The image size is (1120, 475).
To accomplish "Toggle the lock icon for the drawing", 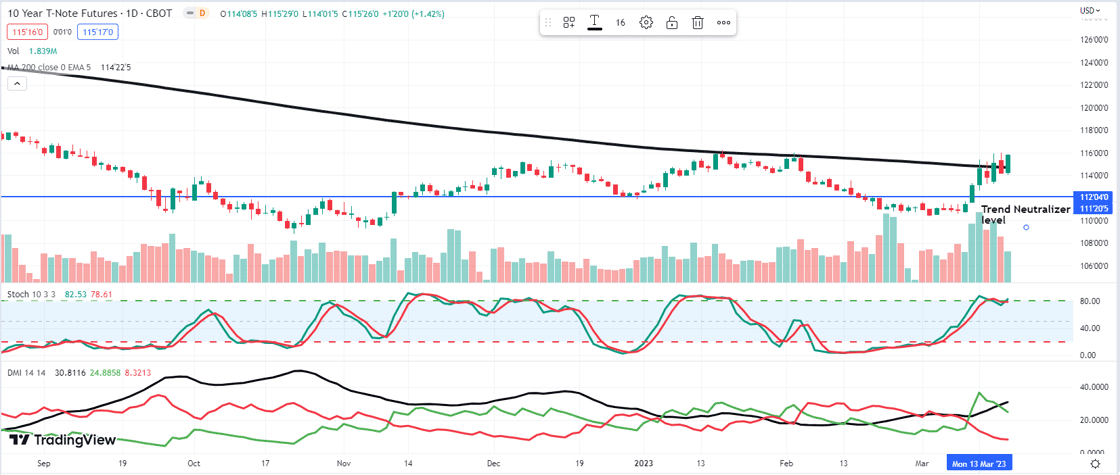I will coord(672,23).
